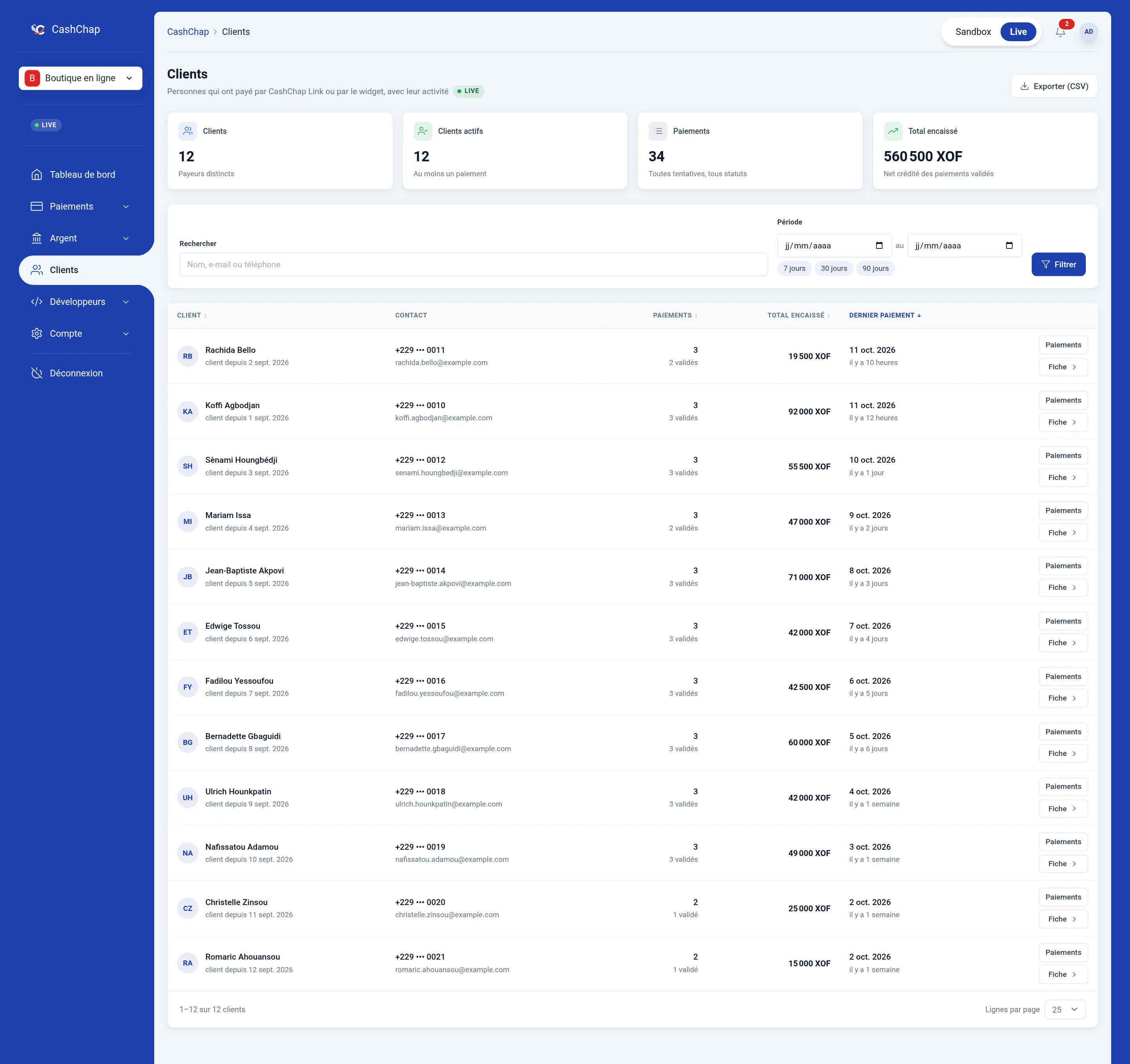This screenshot has height=1064, width=1130.
Task: Click the JB avatar for Jean-Baptiste Akpovi
Action: tap(188, 577)
